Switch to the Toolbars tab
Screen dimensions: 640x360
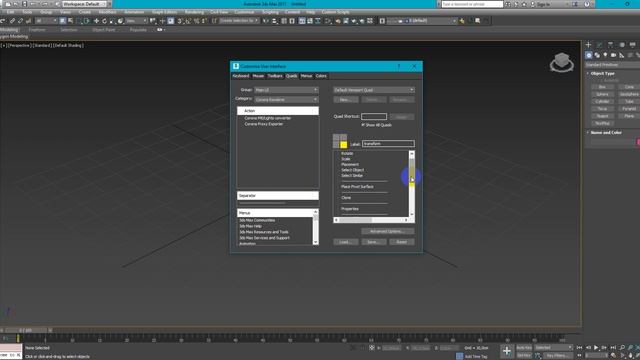click(x=275, y=76)
